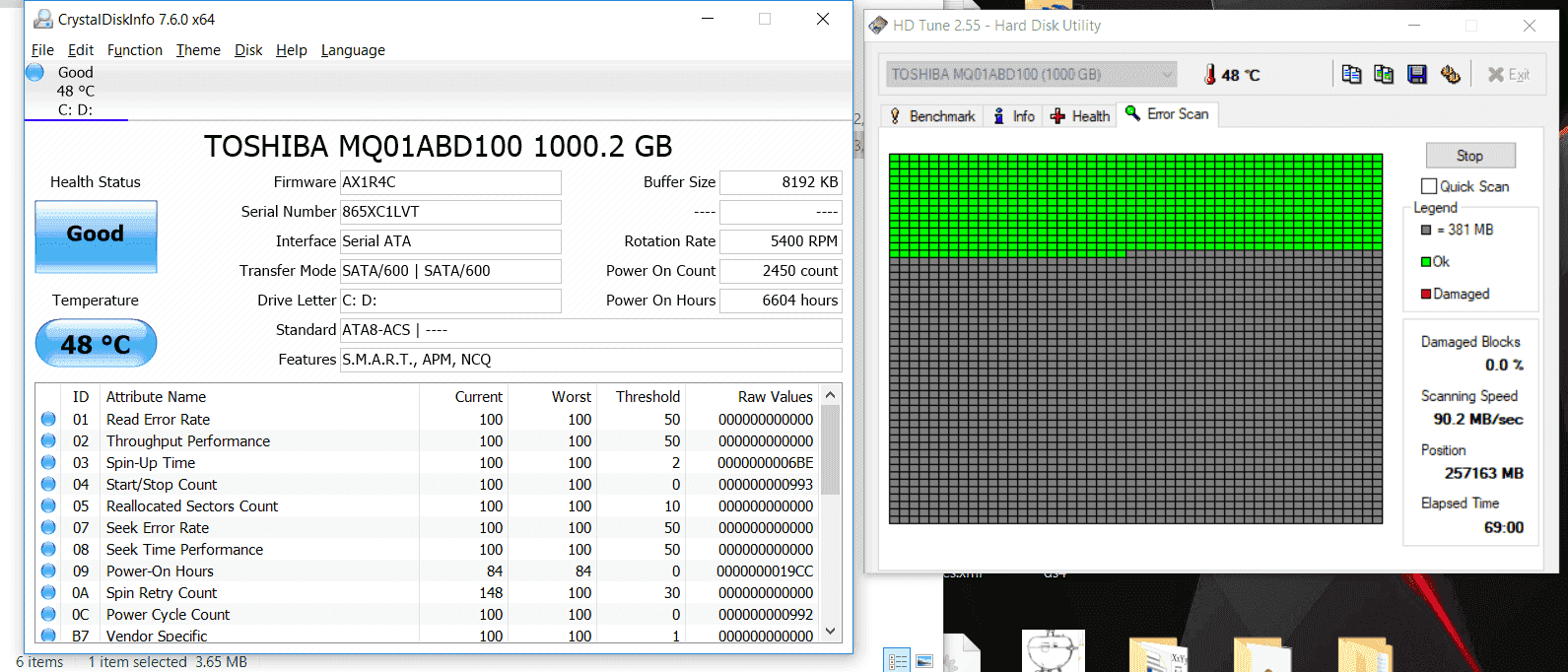Image resolution: width=1568 pixels, height=672 pixels.
Task: Click the Power On Hours field 6604 hours
Action: pos(781,301)
